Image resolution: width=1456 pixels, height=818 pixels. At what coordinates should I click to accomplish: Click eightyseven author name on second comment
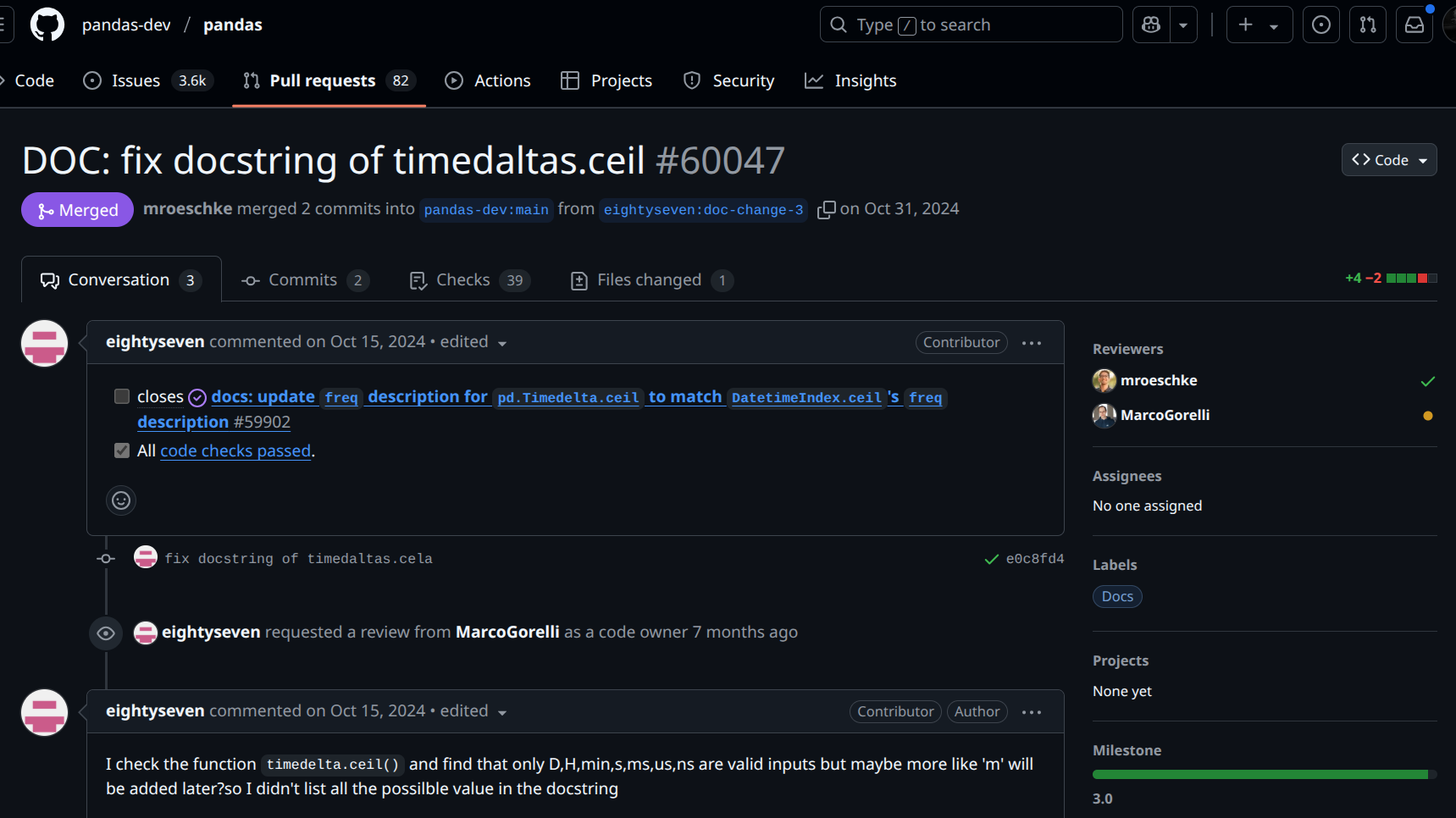pos(155,710)
